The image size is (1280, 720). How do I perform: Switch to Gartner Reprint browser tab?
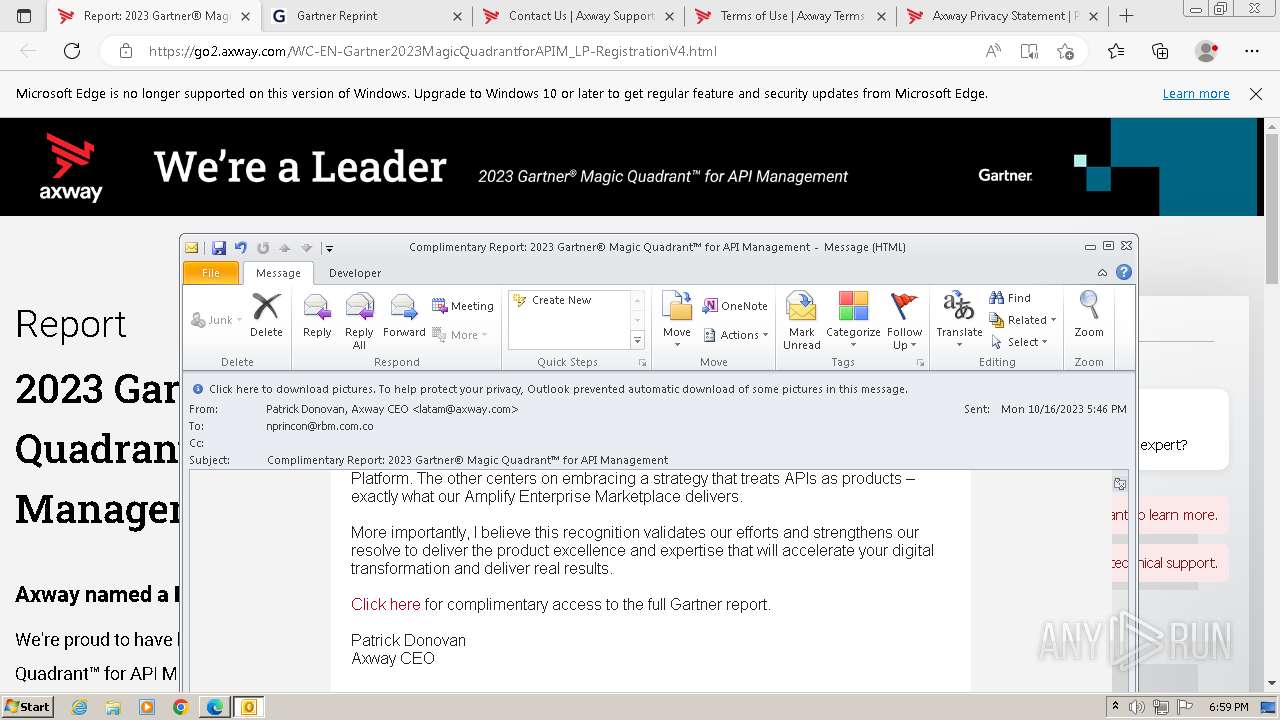click(x=364, y=16)
